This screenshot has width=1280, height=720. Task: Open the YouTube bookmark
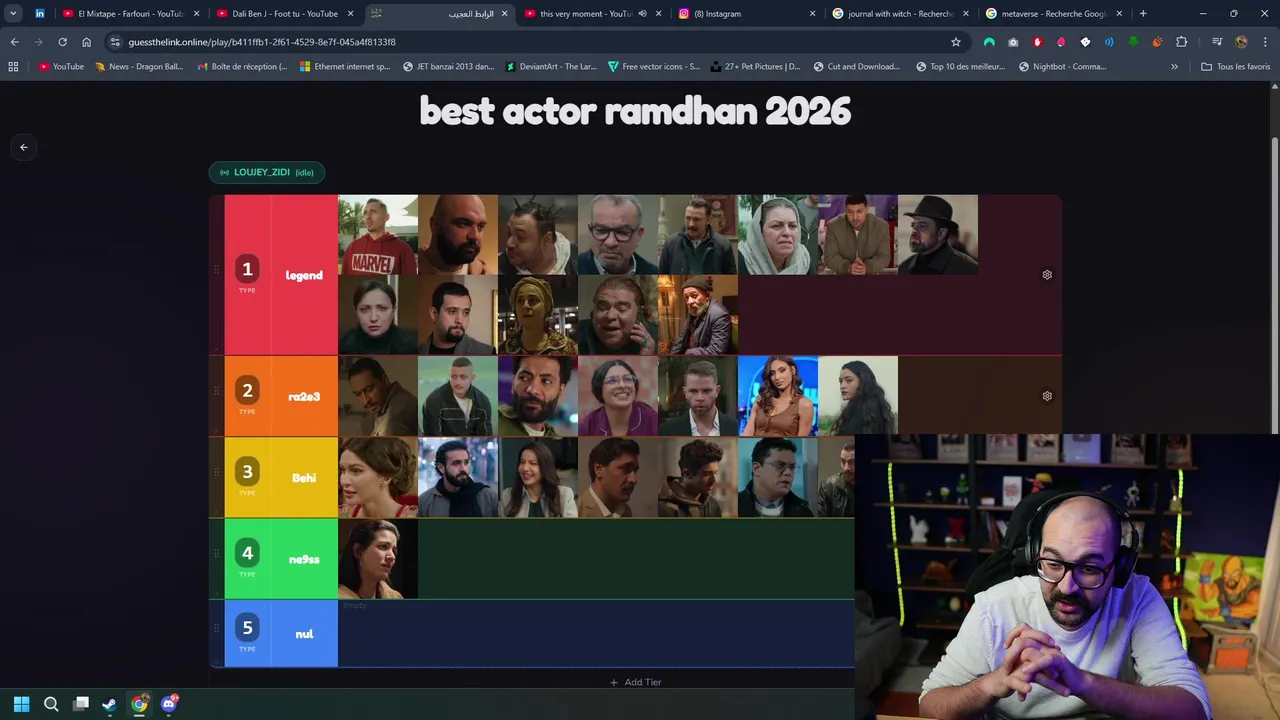tap(62, 67)
